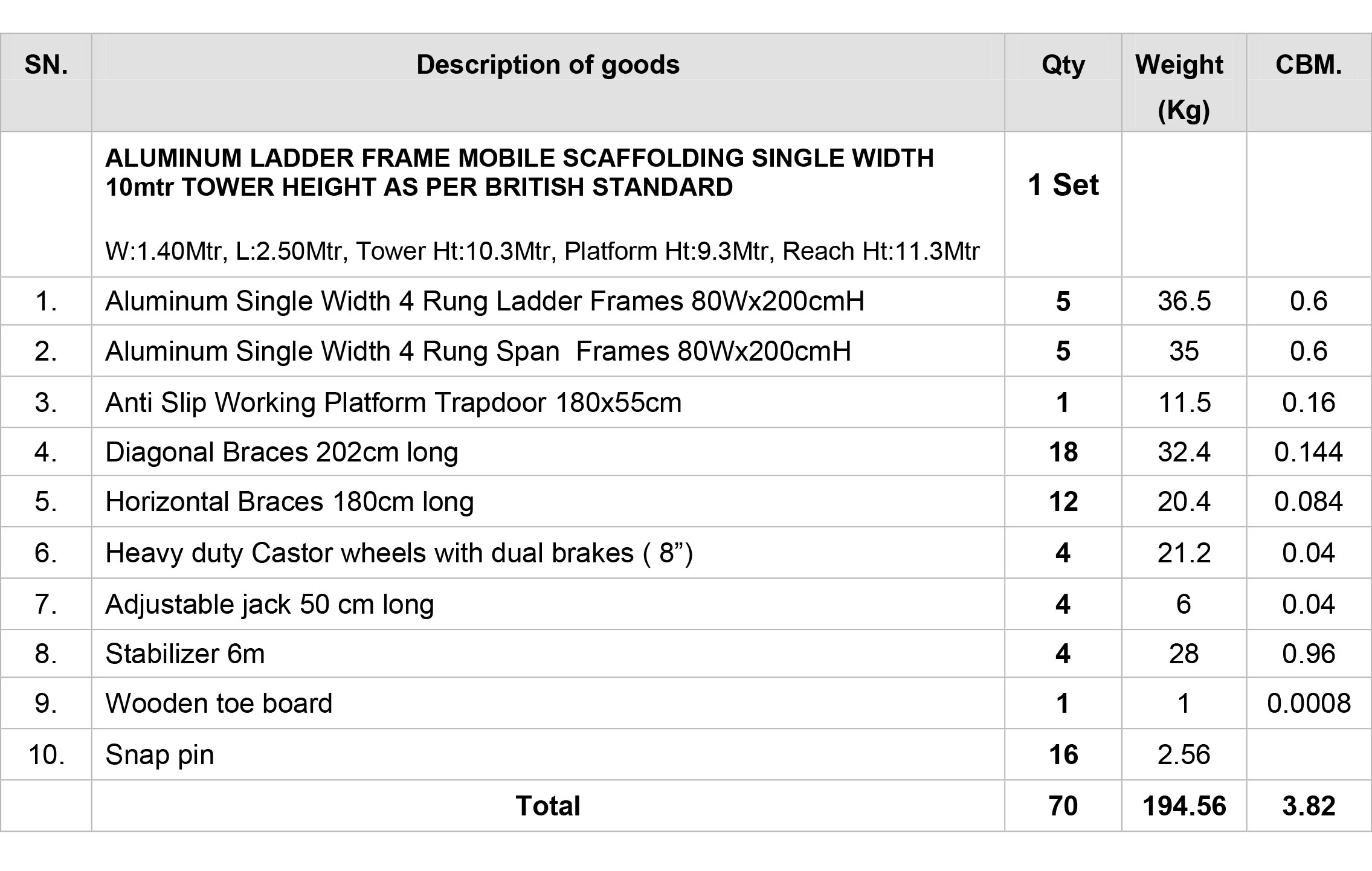Select Adjustable jack CBM value 0.04
1372x871 pixels.
tap(1309, 604)
